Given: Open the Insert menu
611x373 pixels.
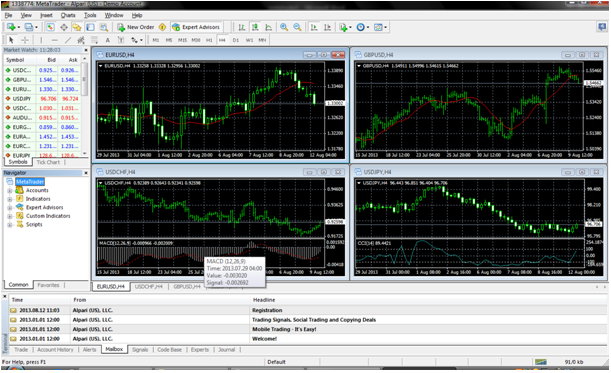Looking at the screenshot, I should [x=46, y=15].
